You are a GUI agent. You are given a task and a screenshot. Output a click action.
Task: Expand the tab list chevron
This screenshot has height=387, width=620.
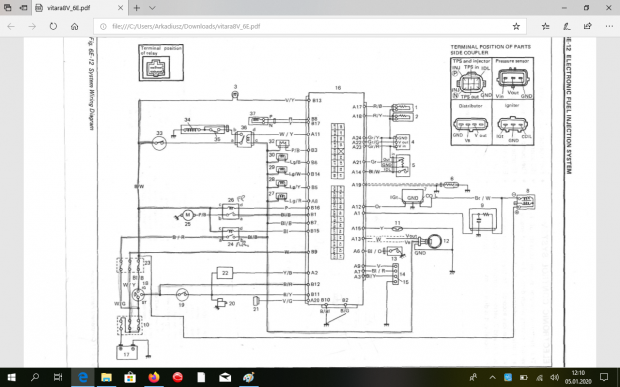[x=152, y=8]
